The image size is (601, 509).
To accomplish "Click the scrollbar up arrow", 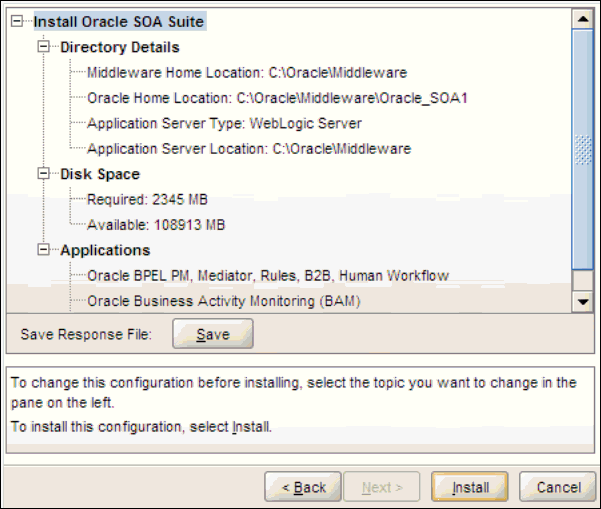I will pos(582,19).
